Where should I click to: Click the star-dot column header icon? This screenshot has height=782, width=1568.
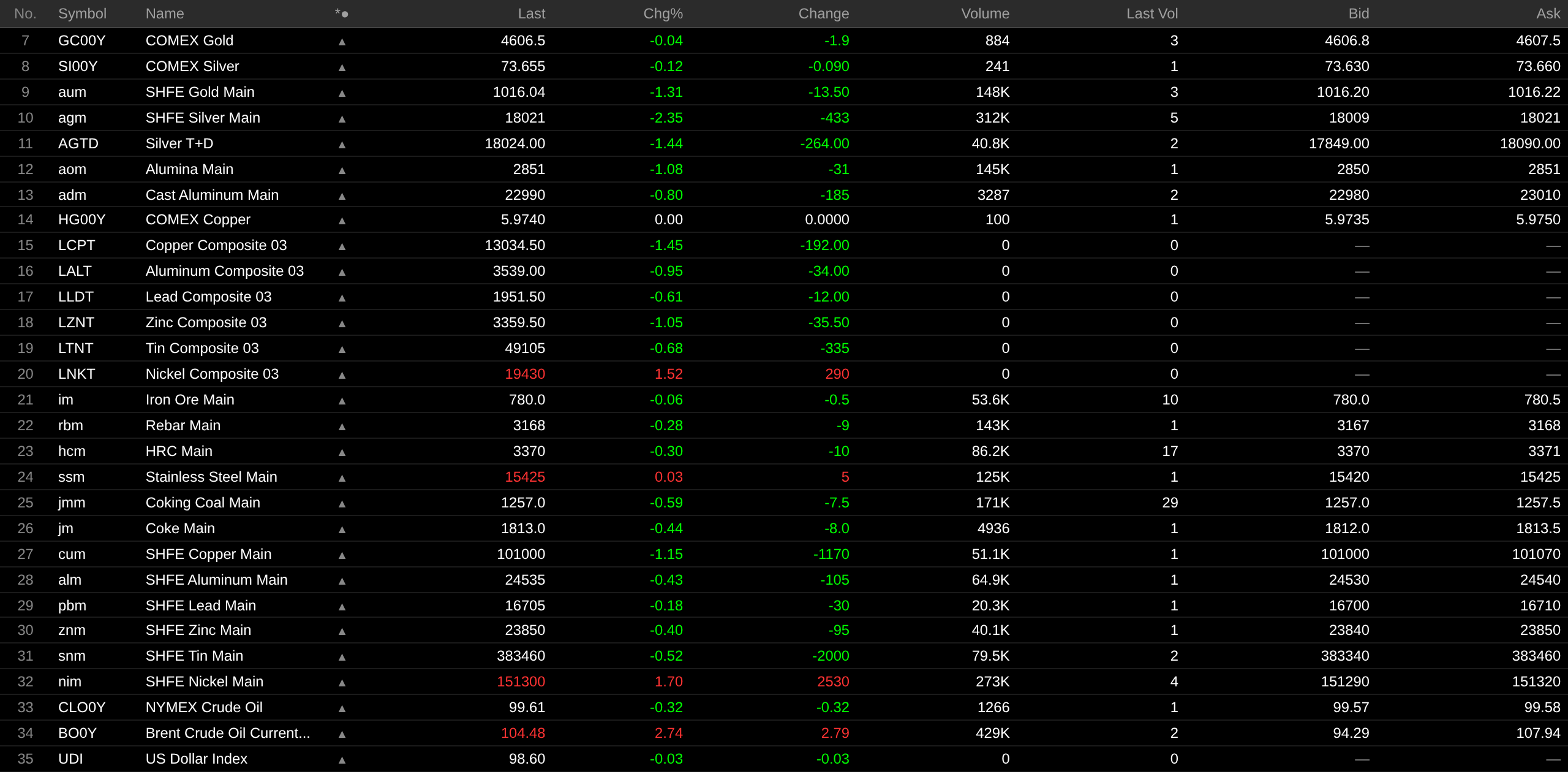click(x=342, y=13)
